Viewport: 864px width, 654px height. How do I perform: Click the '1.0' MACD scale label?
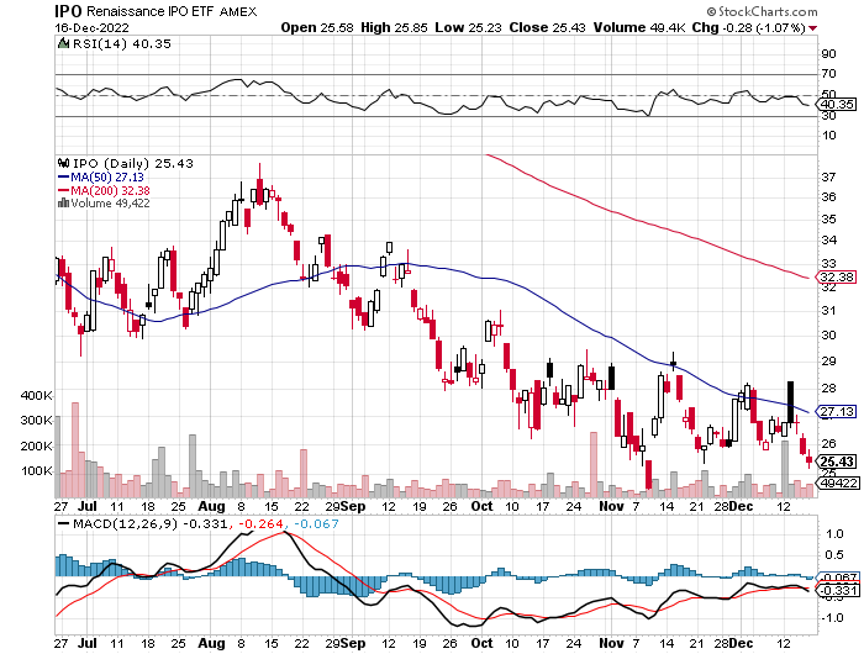[835, 534]
